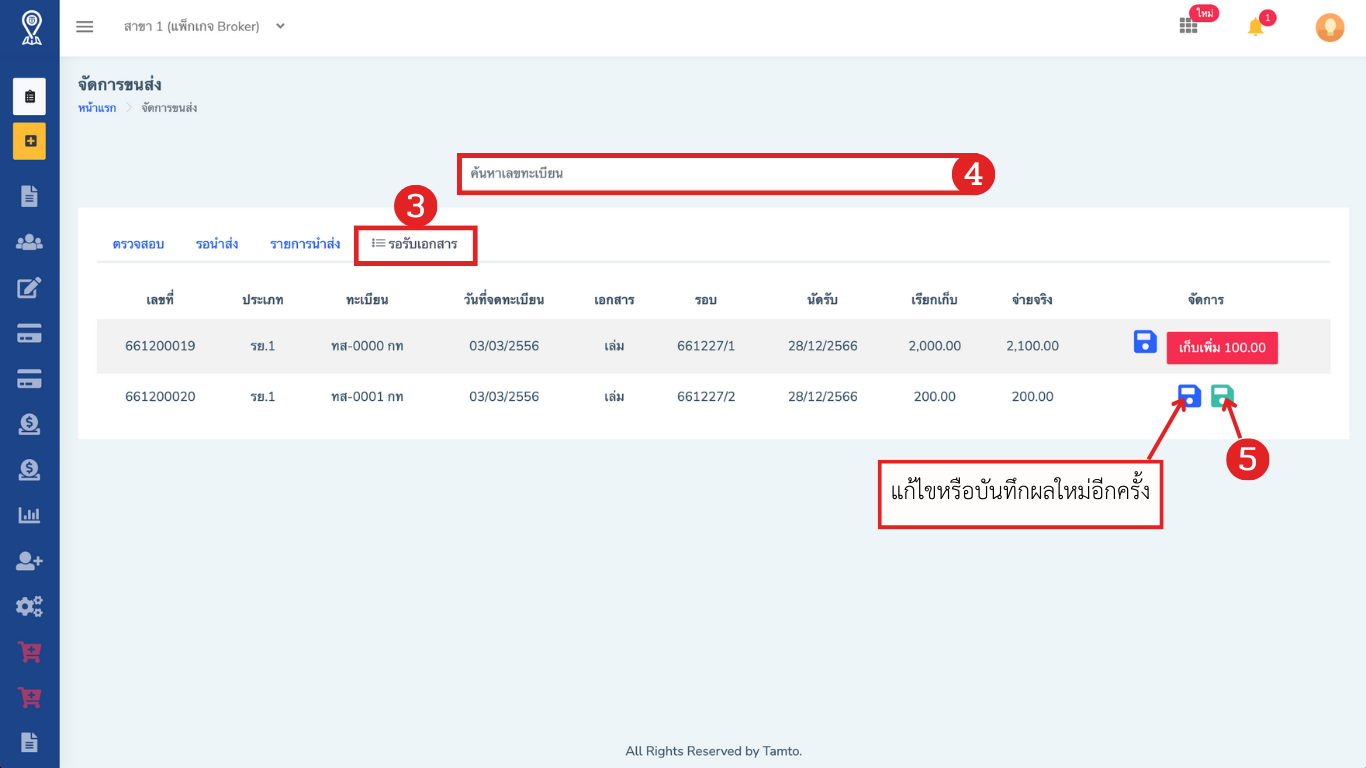Image resolution: width=1366 pixels, height=768 pixels.
Task: Open the users group sidebar icon
Action: [29, 242]
